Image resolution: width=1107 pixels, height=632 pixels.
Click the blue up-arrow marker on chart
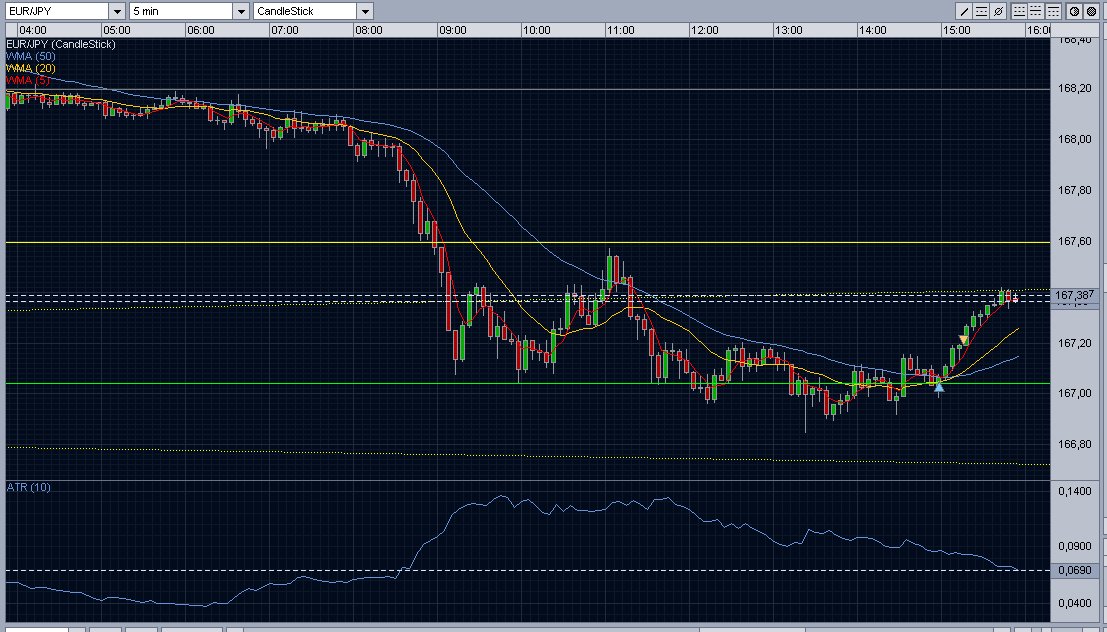click(938, 387)
